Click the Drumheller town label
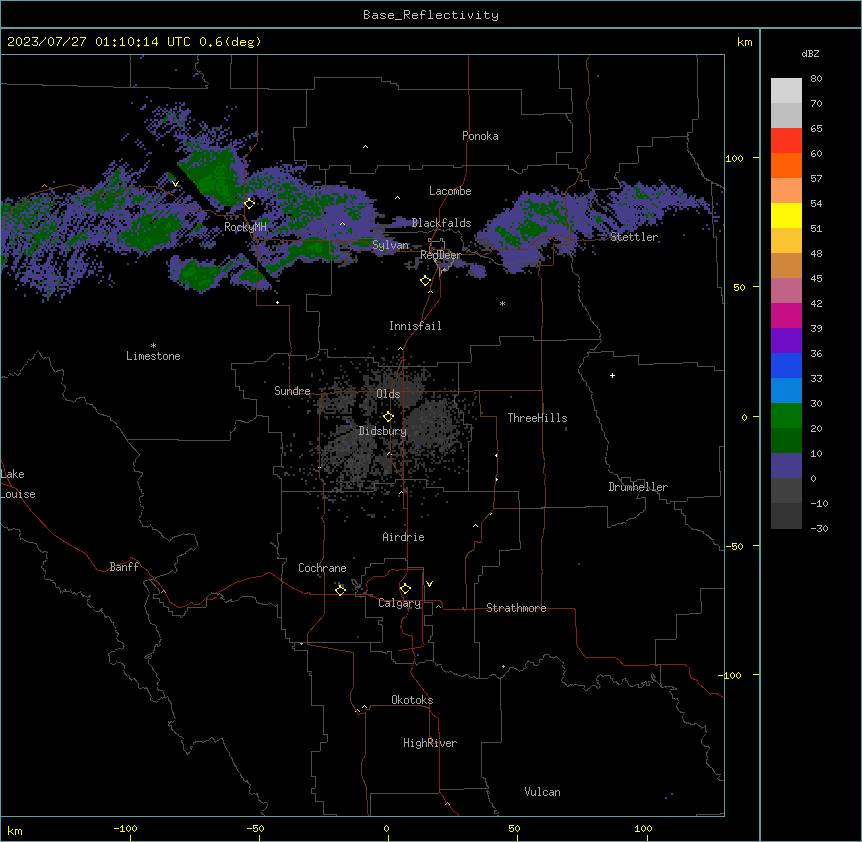The image size is (862, 842). click(638, 487)
